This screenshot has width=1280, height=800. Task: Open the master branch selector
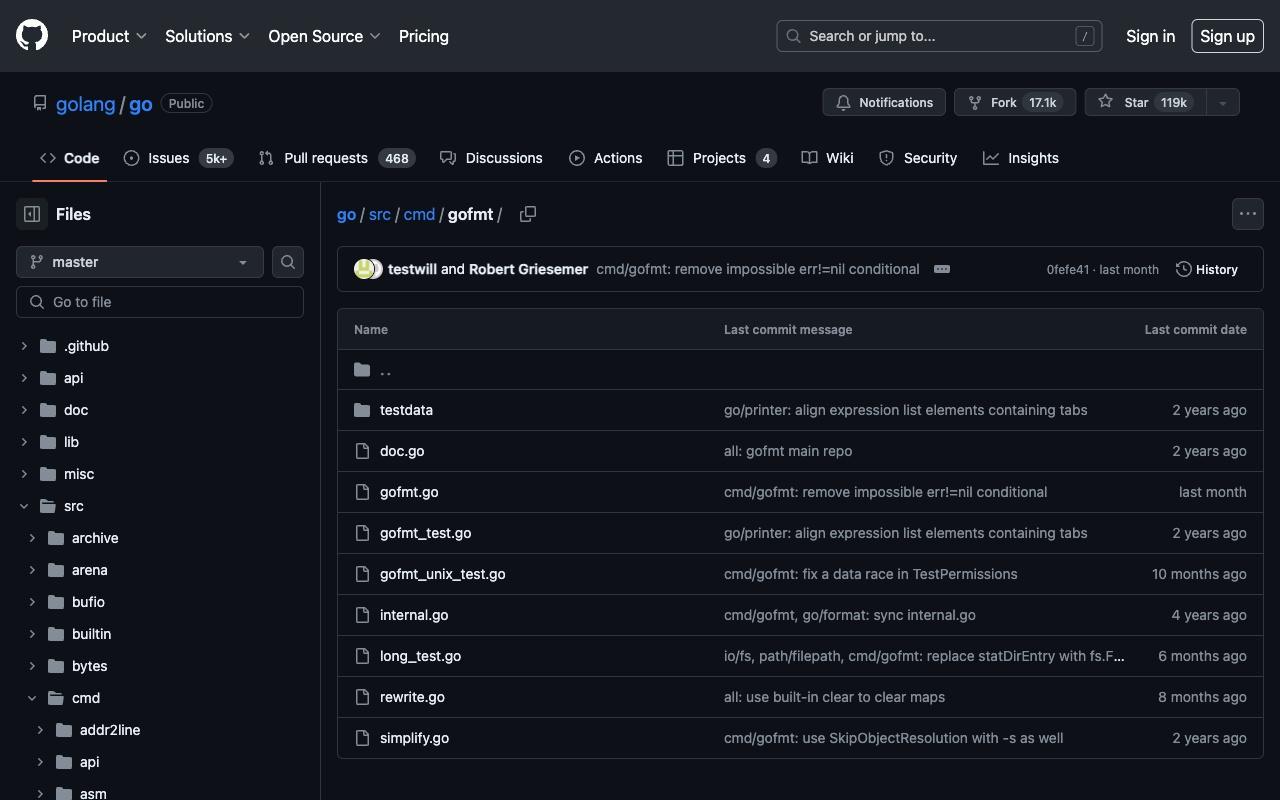[140, 262]
